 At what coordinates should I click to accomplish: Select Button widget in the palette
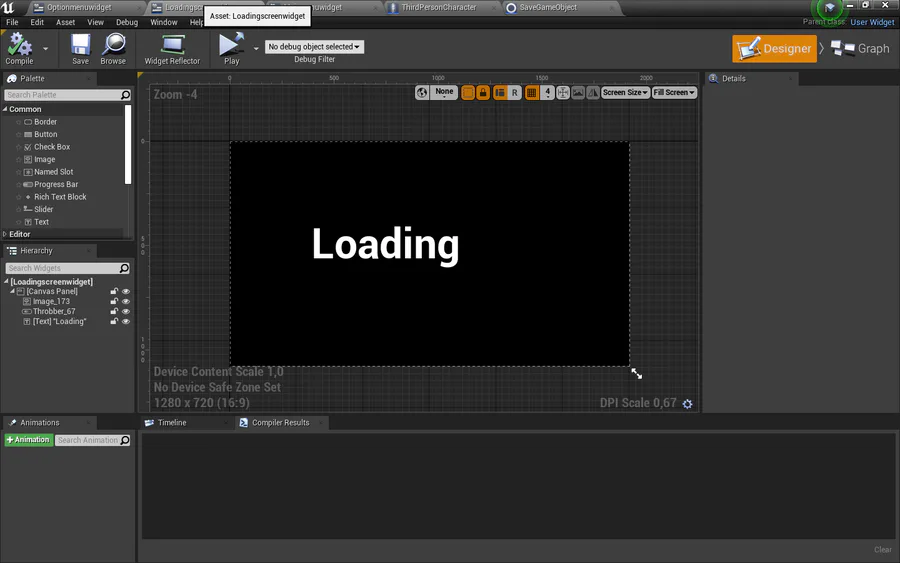pos(45,134)
